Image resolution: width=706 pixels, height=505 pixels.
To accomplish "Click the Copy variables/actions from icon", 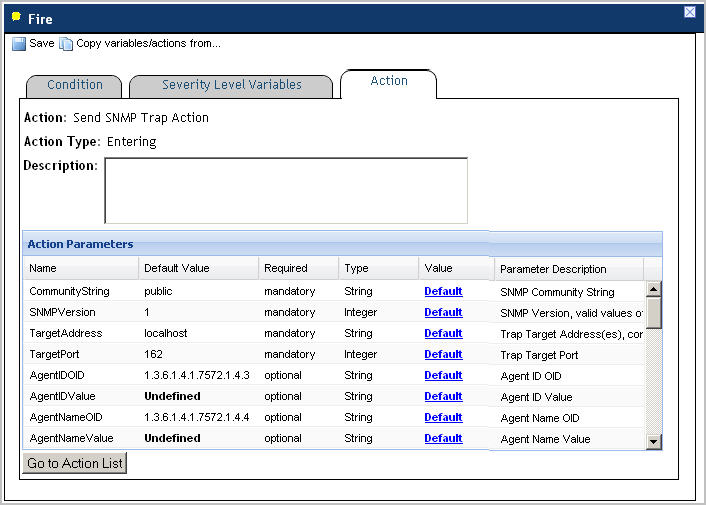I will 67,44.
